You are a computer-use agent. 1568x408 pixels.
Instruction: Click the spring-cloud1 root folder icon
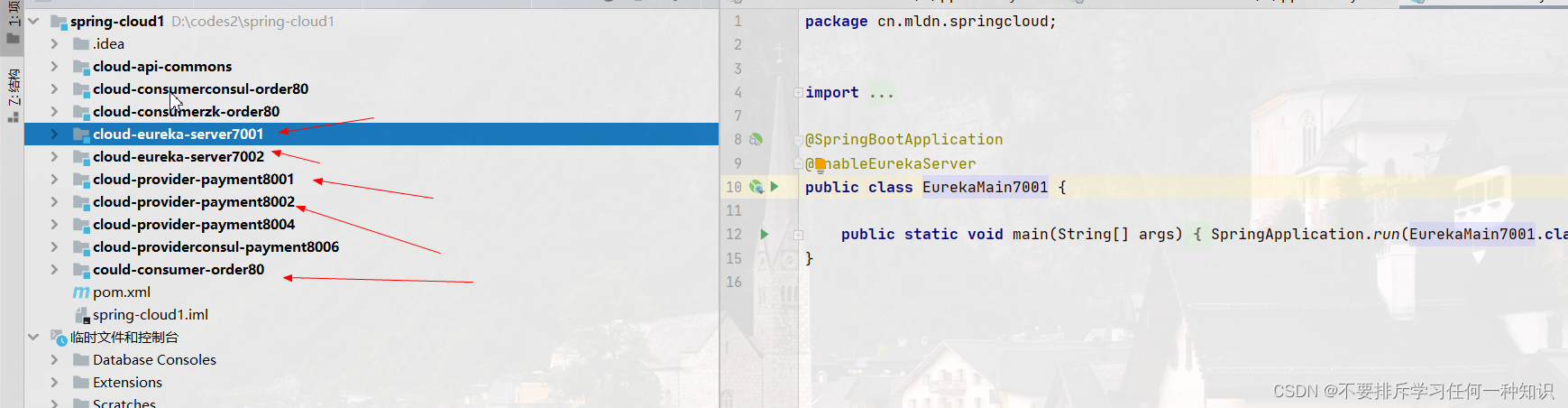click(60, 21)
